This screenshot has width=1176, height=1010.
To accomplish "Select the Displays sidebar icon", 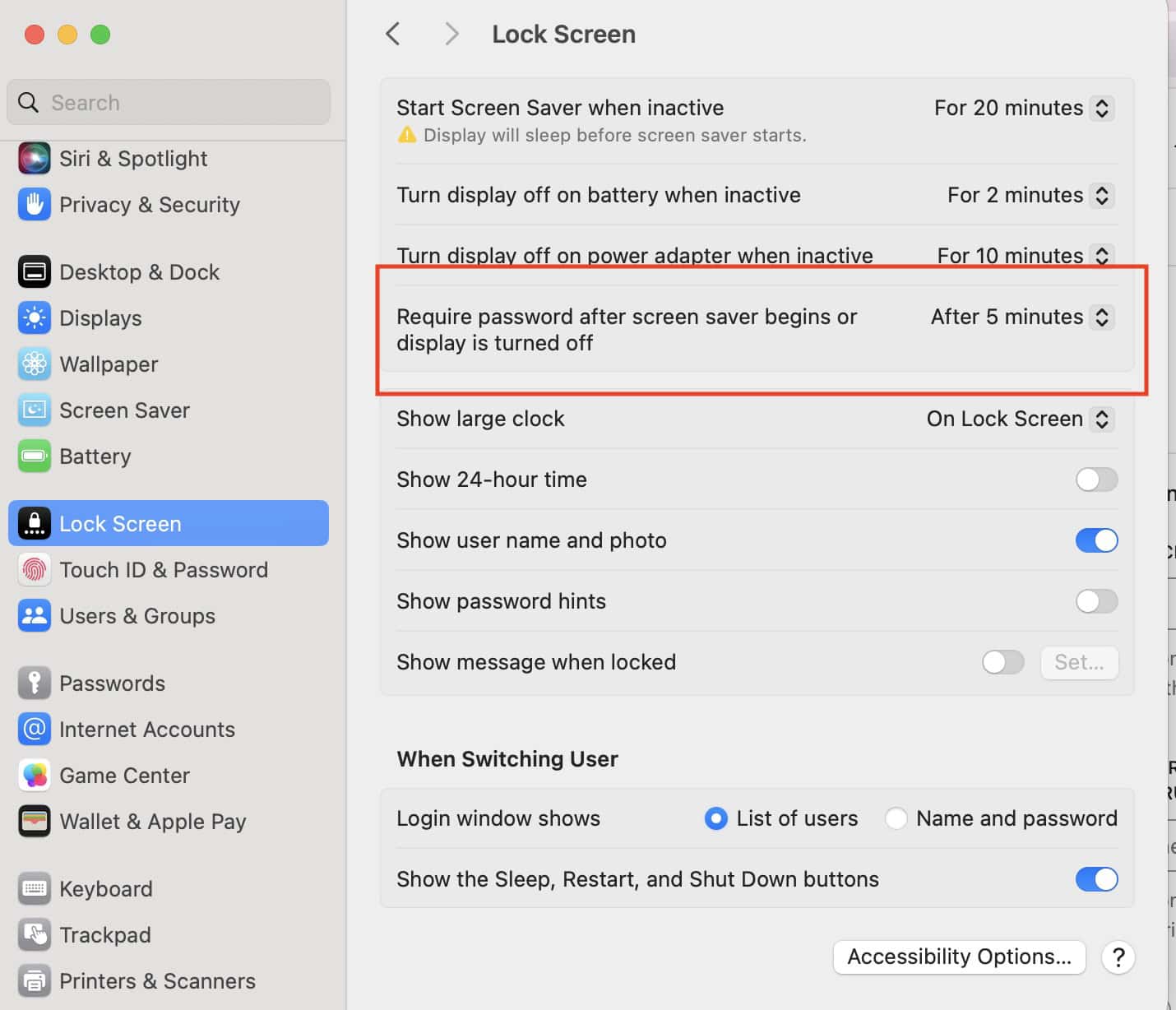I will [x=34, y=317].
